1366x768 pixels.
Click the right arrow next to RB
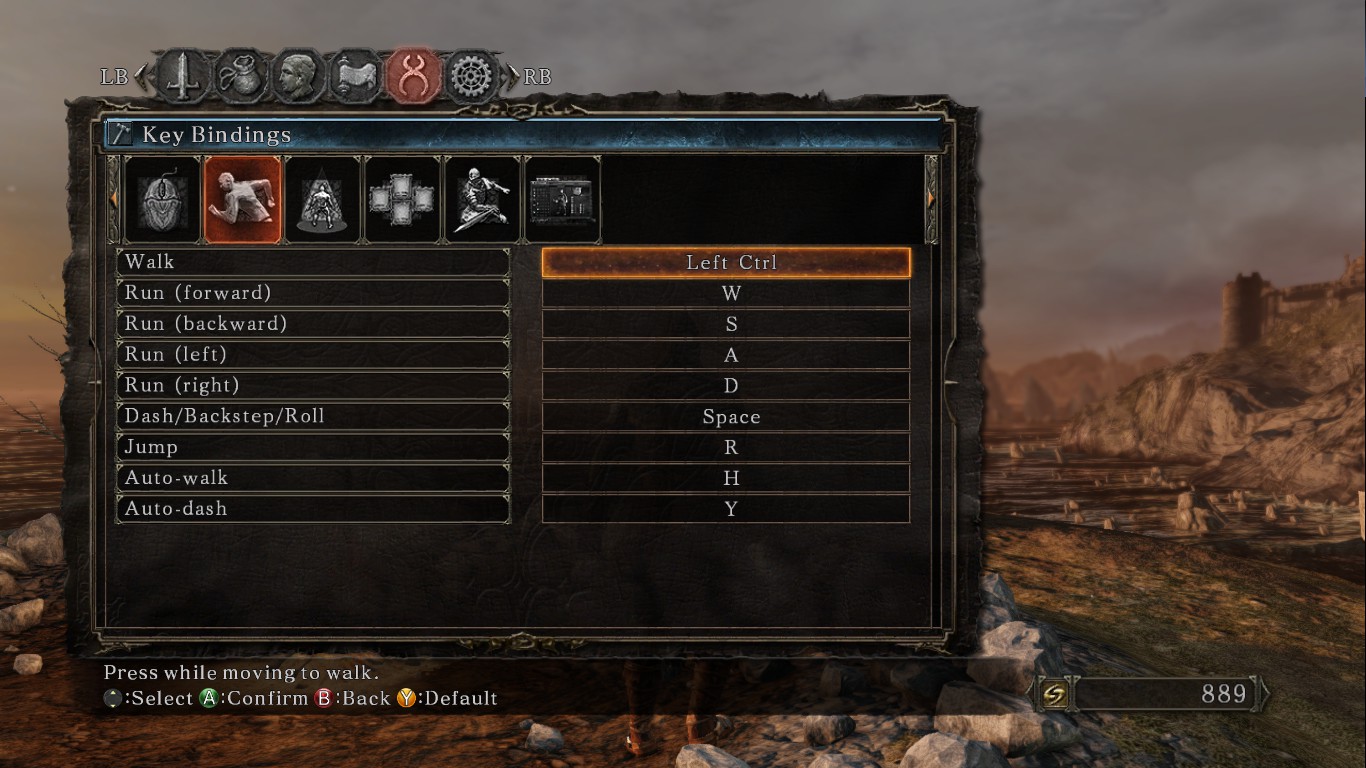pyautogui.click(x=514, y=76)
